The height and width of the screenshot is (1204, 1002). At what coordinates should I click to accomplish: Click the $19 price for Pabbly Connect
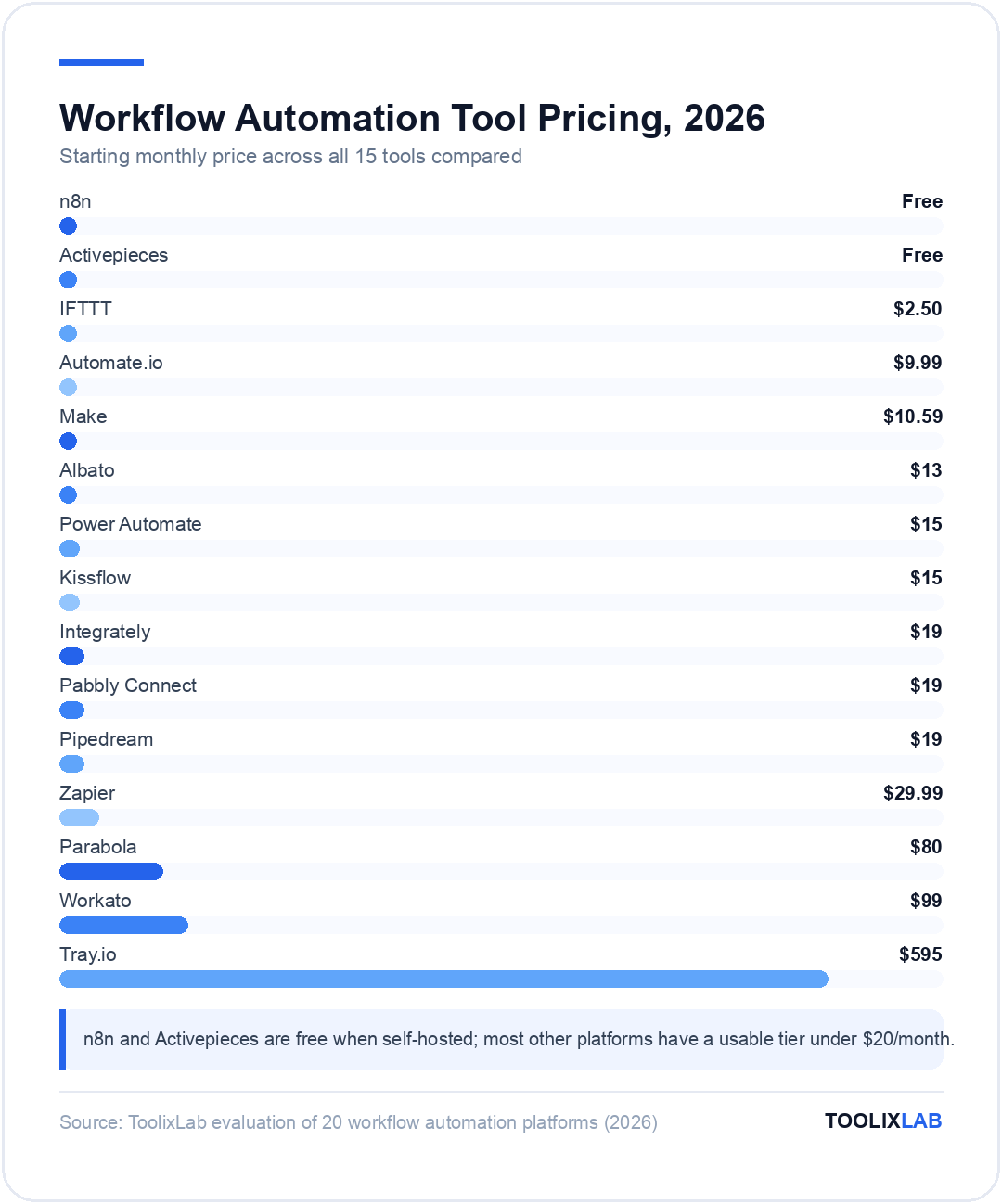pyautogui.click(x=926, y=685)
